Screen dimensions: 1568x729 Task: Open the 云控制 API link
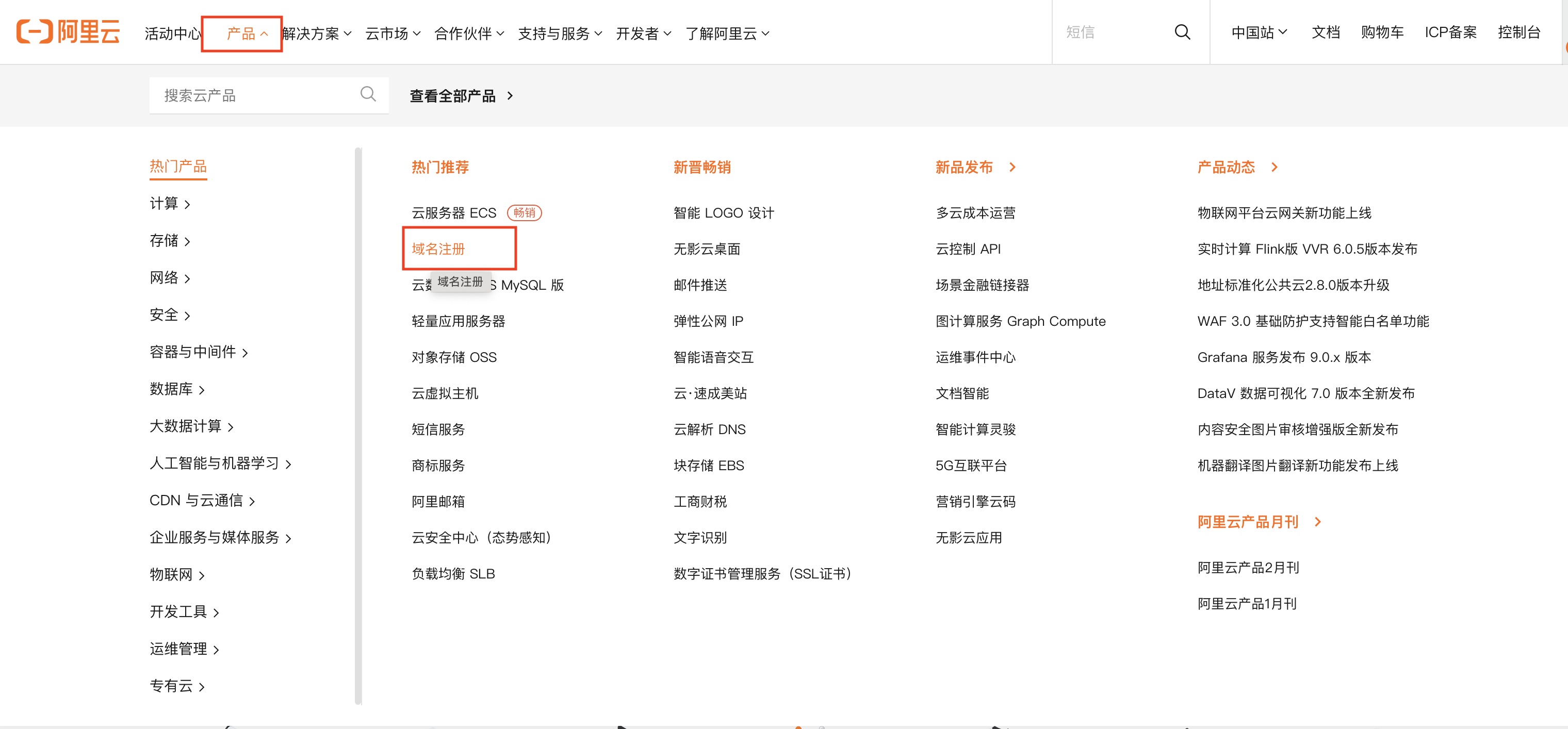point(968,249)
